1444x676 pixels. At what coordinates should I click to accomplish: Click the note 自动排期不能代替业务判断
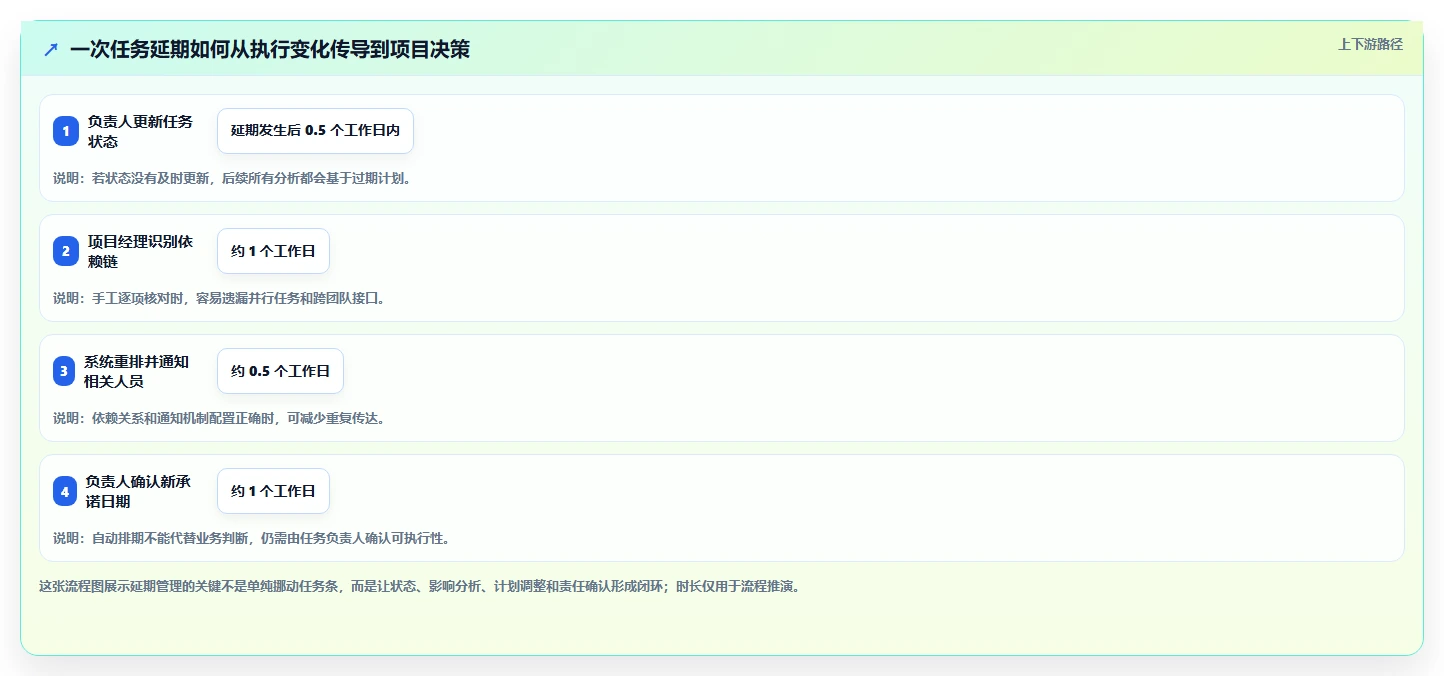[251, 538]
